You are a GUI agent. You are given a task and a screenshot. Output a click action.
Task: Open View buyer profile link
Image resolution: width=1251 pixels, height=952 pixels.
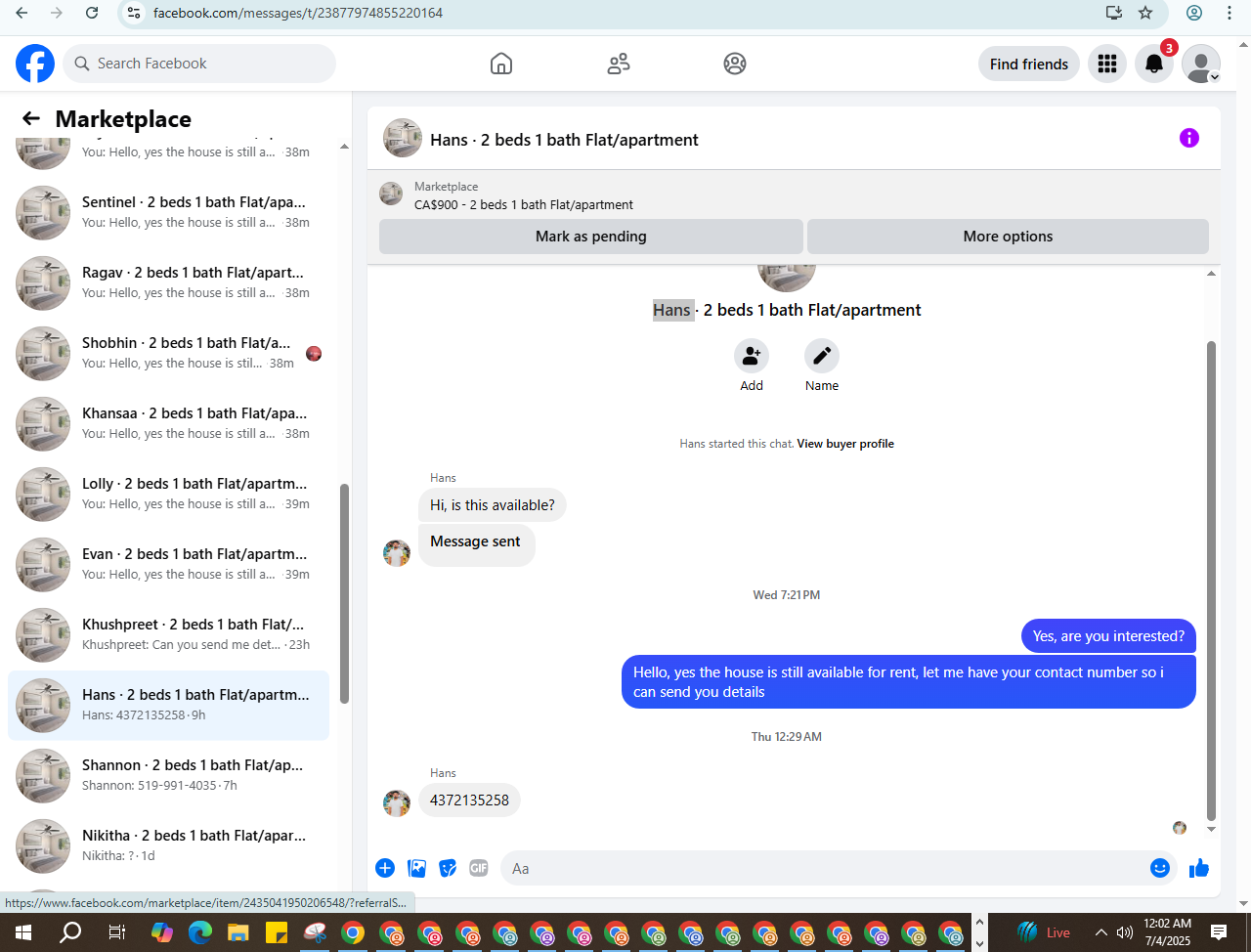(x=845, y=444)
